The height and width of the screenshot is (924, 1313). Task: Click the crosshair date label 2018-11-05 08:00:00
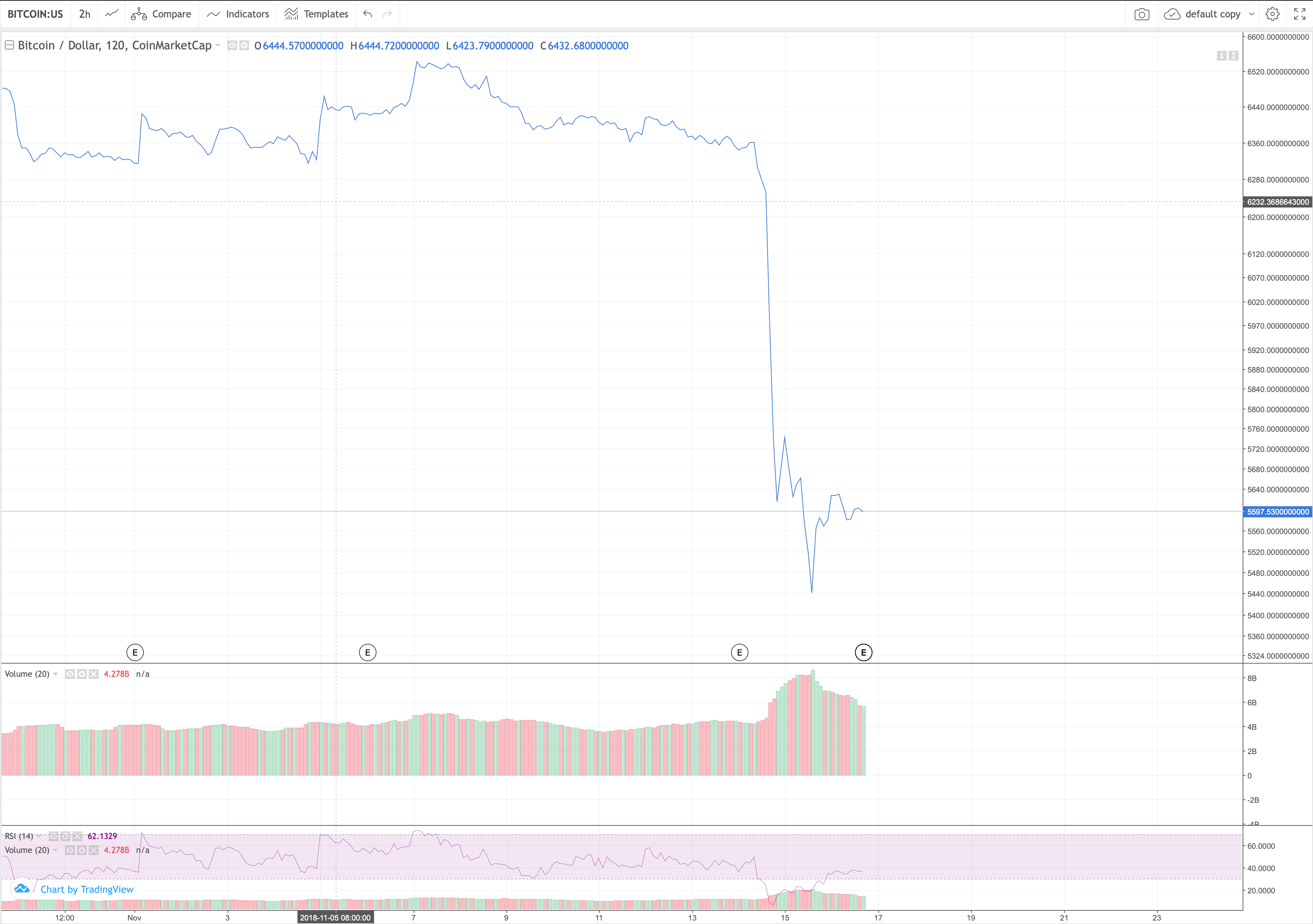335,918
